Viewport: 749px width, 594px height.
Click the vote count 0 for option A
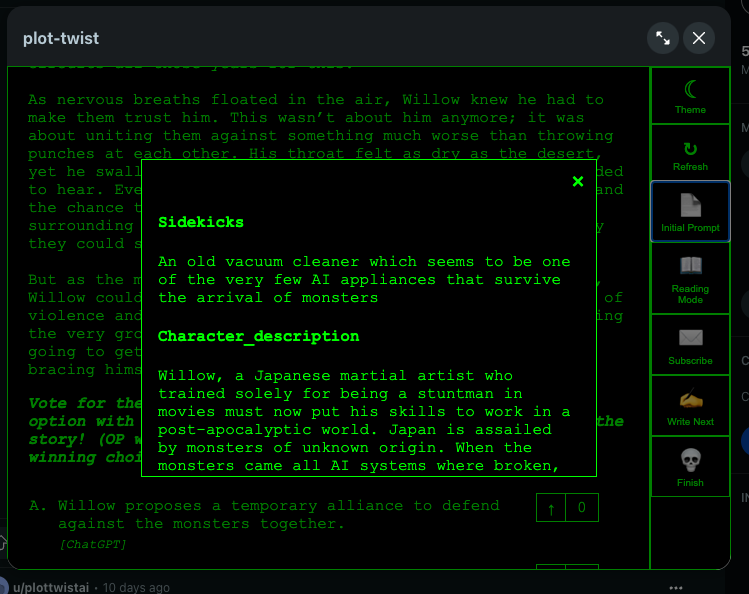pyautogui.click(x=582, y=508)
